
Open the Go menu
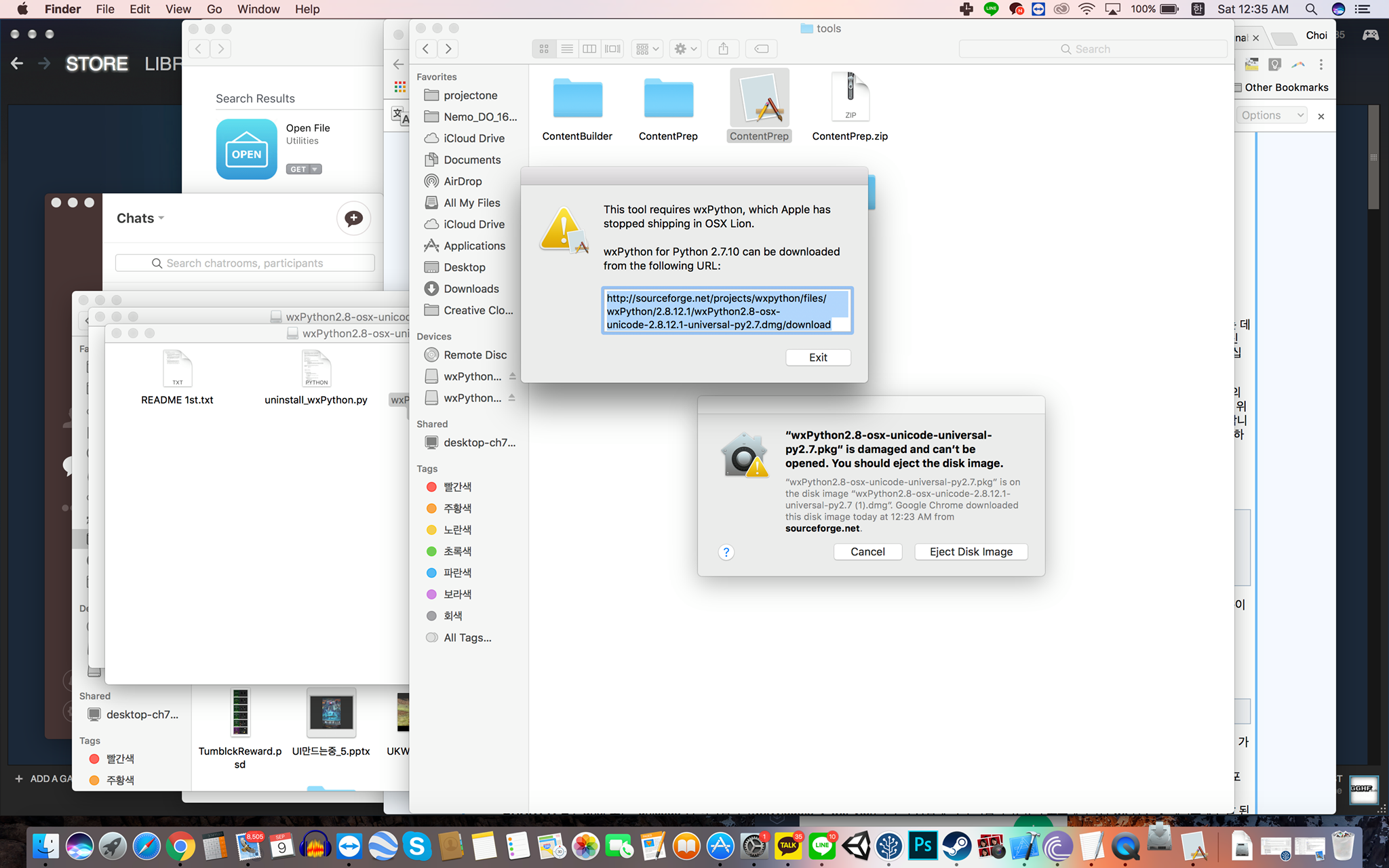point(214,9)
